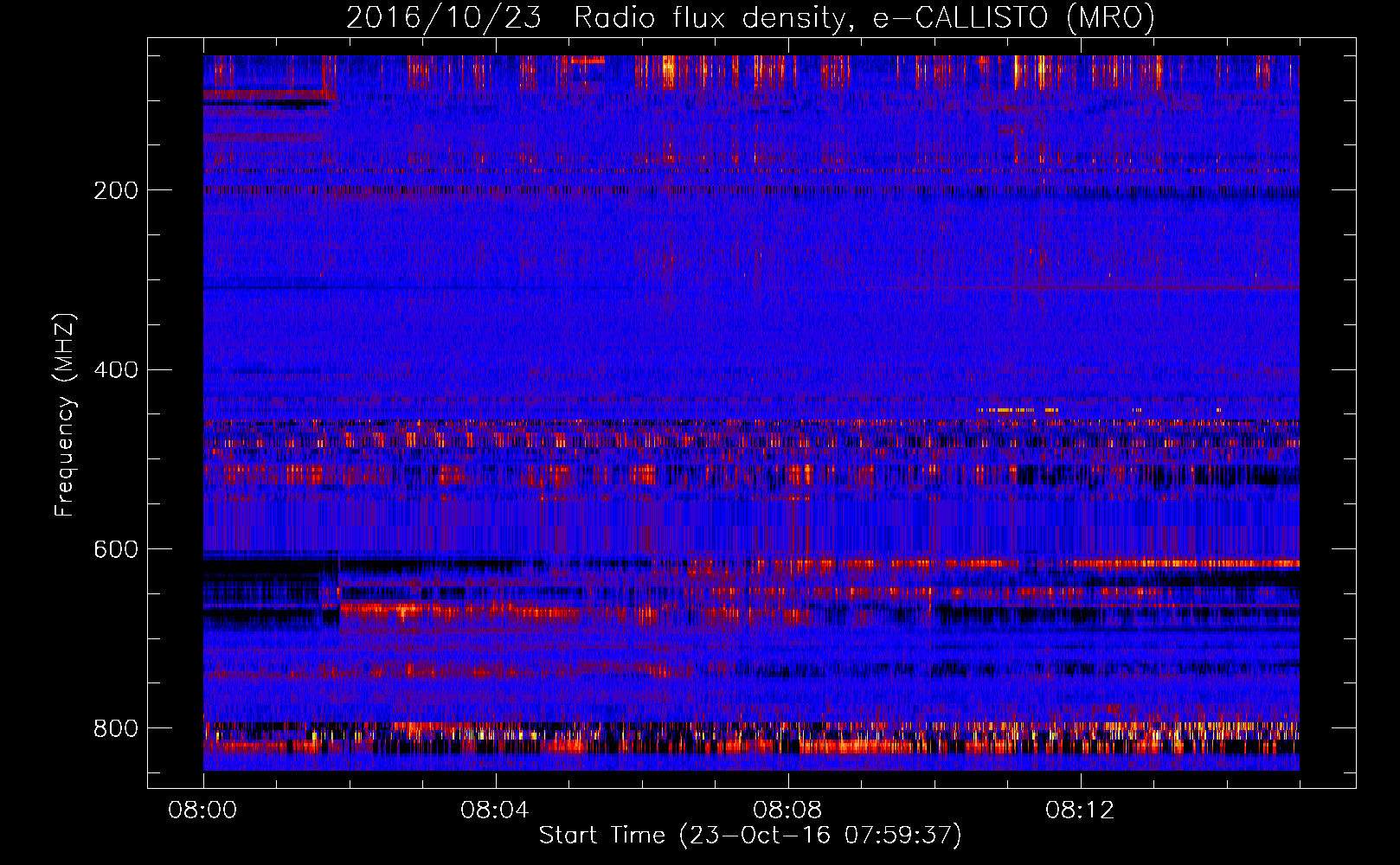Image resolution: width=1400 pixels, height=865 pixels.
Task: Click the 08:04 time tick label
Action: [495, 811]
